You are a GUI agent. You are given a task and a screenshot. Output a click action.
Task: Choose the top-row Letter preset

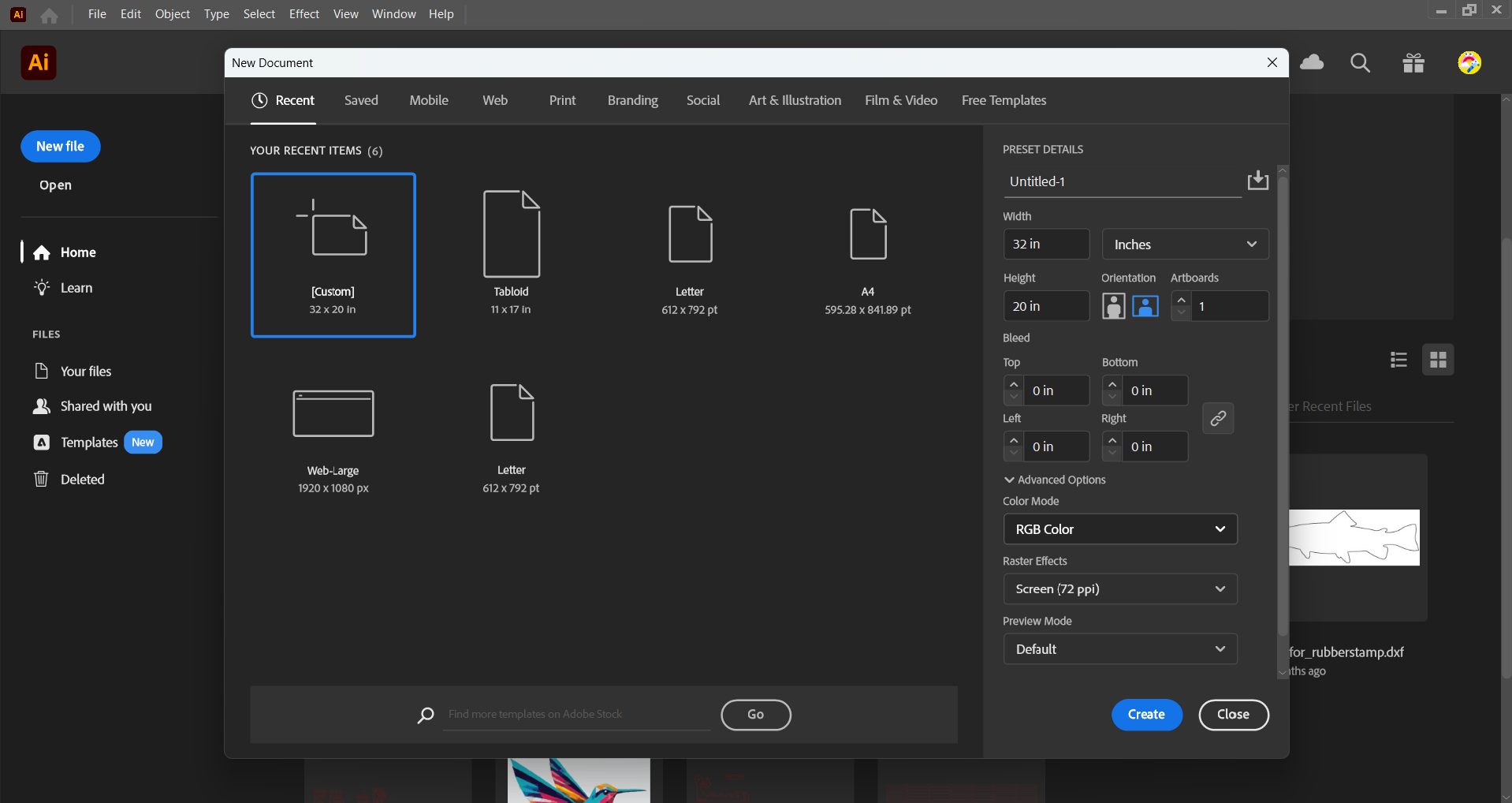point(690,260)
